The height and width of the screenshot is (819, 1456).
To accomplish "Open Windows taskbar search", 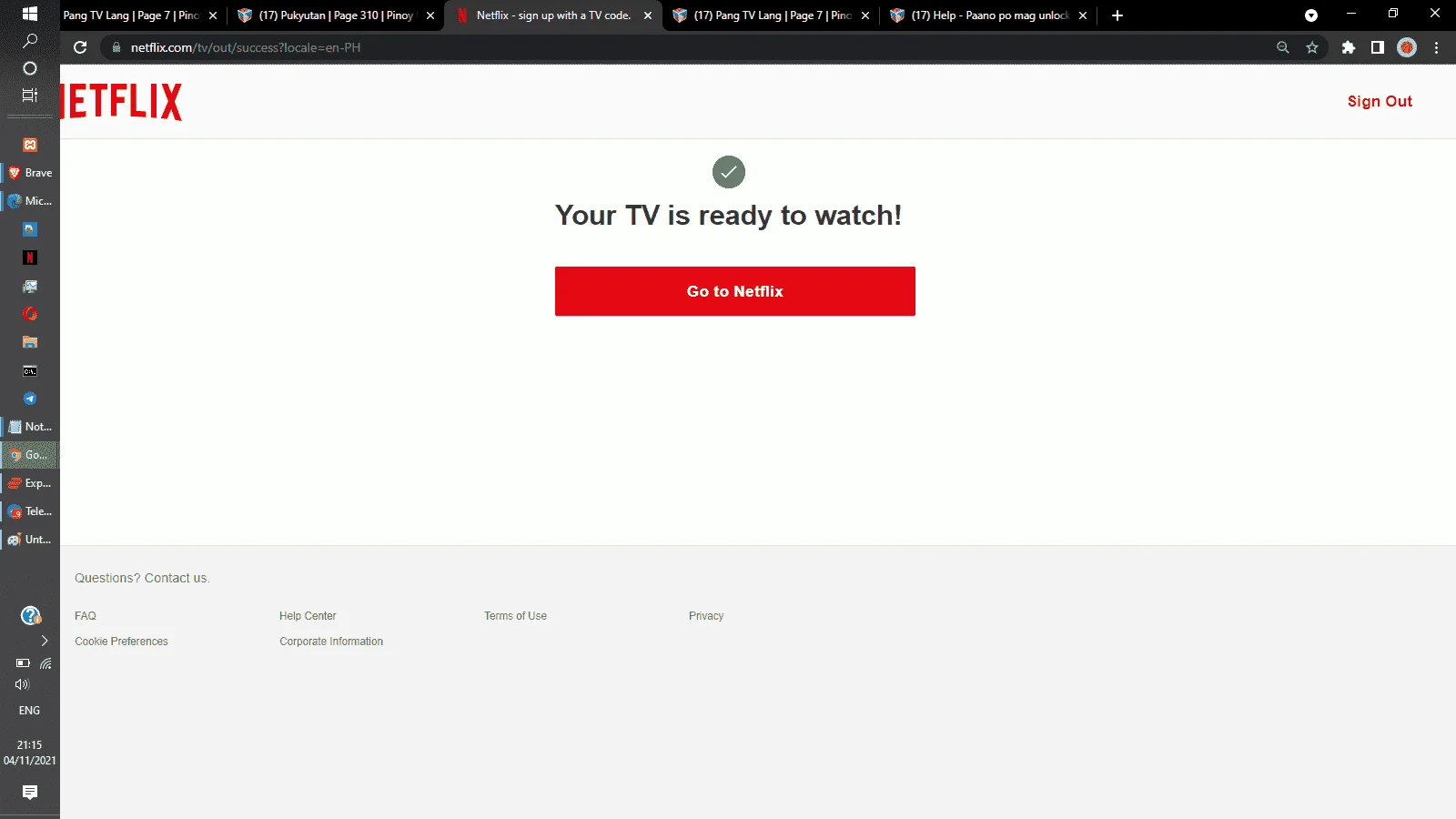I will [29, 41].
